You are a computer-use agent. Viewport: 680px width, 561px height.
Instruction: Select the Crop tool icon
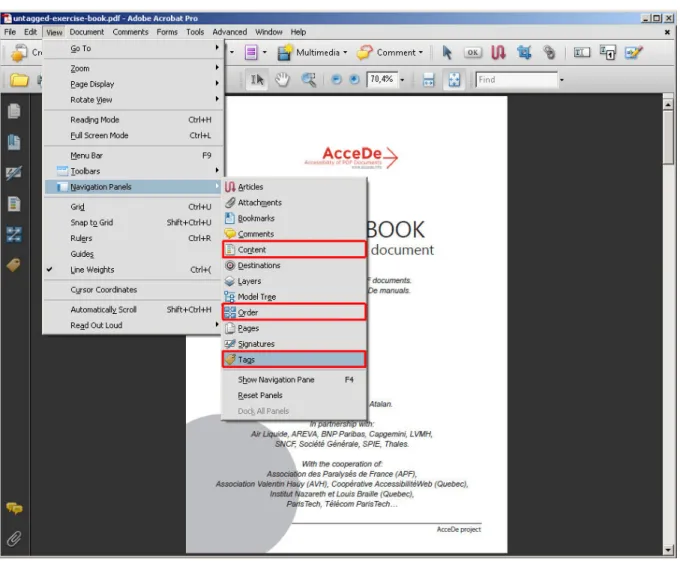point(524,53)
